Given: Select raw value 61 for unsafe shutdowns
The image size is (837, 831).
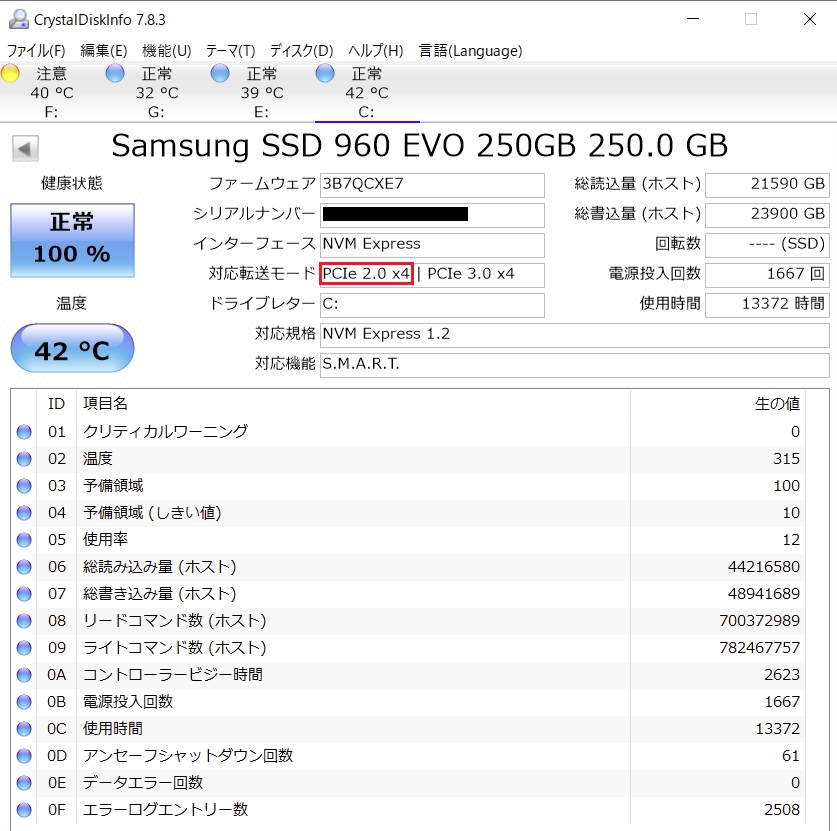Looking at the screenshot, I should click(791, 756).
